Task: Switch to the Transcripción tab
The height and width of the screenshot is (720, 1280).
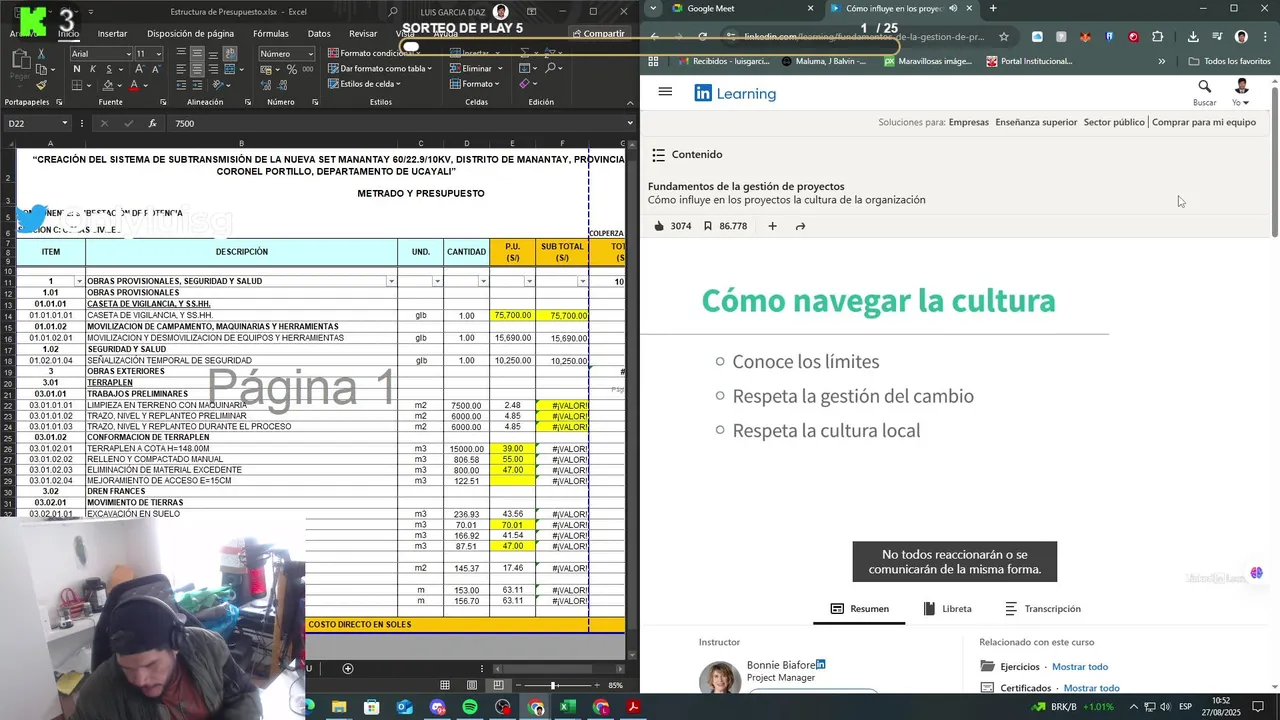Action: (x=1043, y=608)
